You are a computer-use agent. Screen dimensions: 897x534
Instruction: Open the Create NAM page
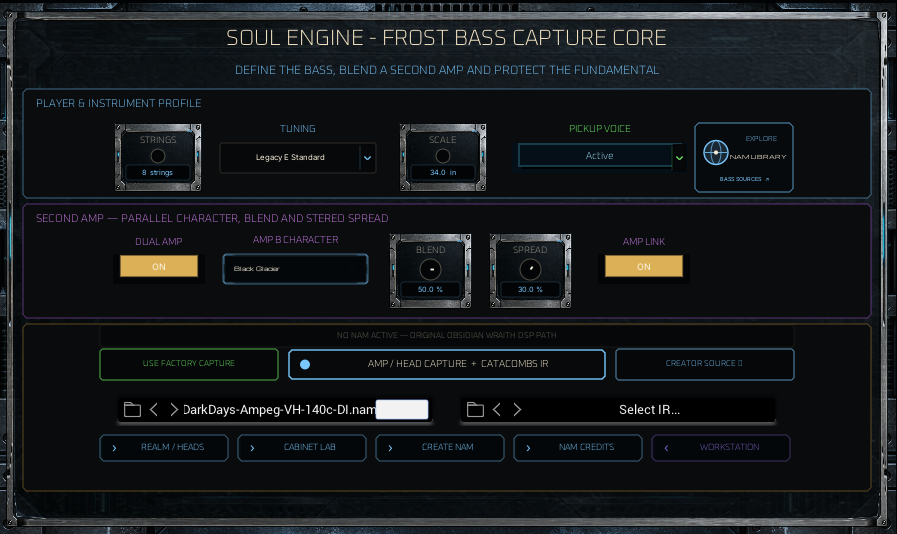440,448
